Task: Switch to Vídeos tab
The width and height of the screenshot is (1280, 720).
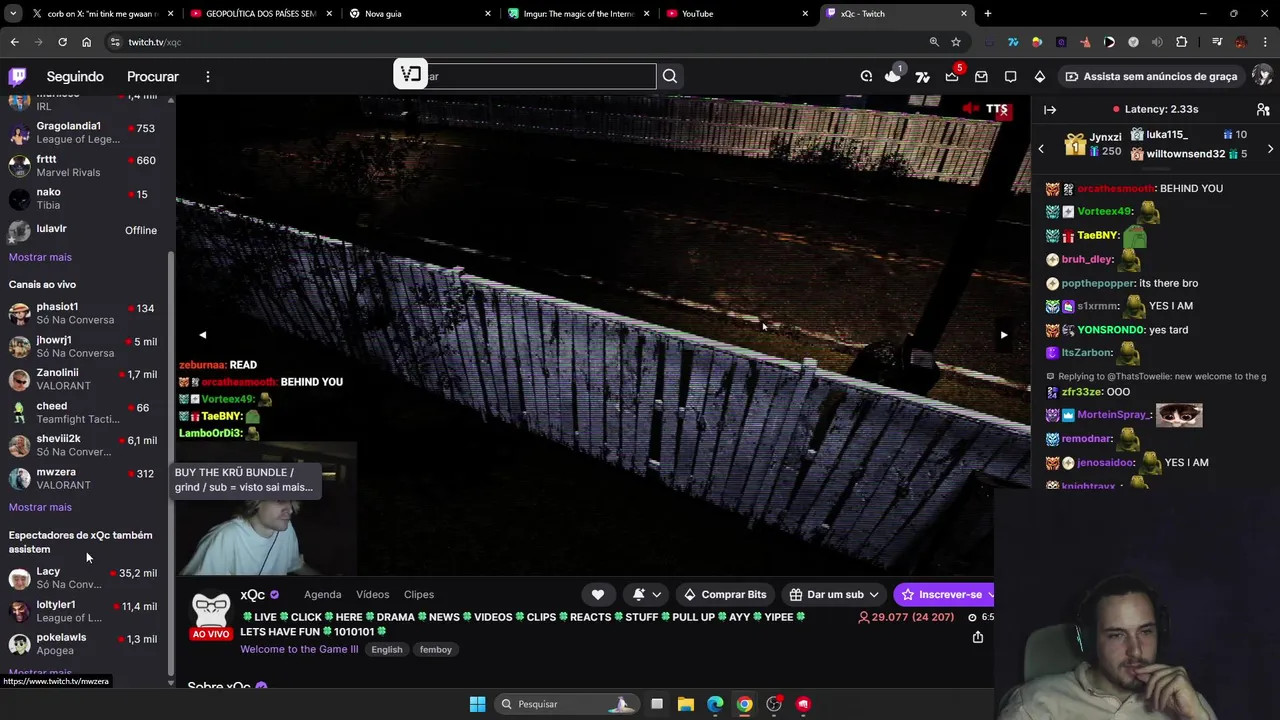Action: click(372, 594)
